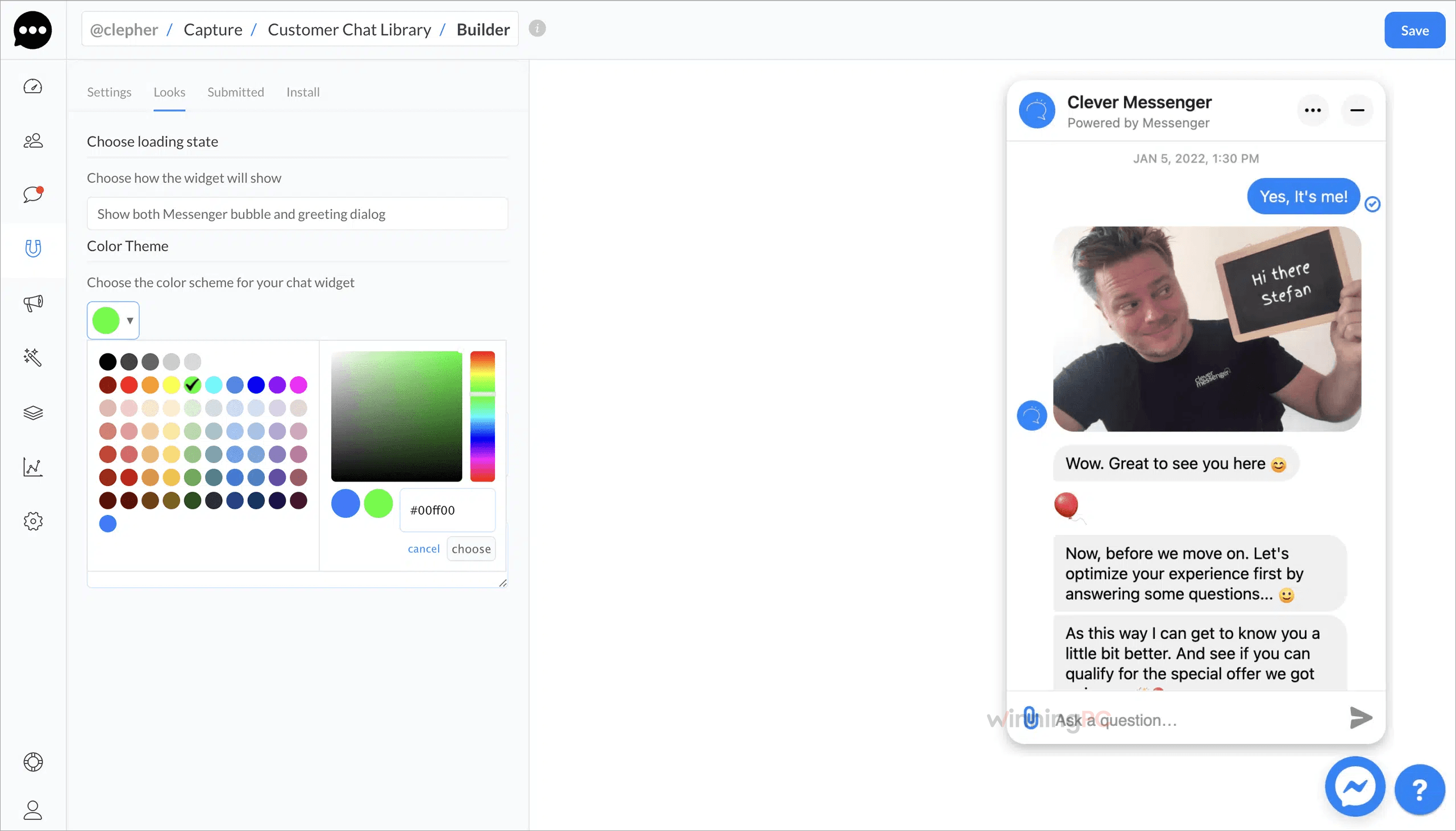
Task: Click the previous blue color preview circle
Action: tap(346, 504)
